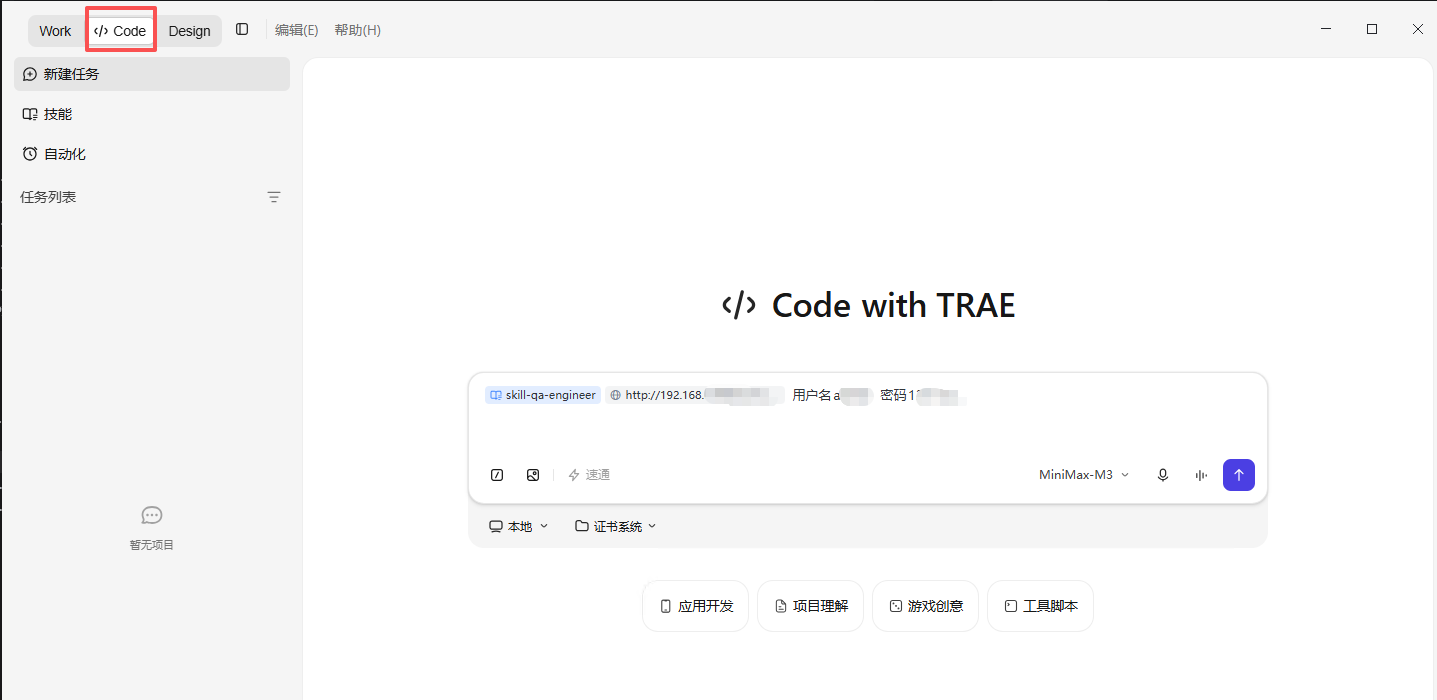Click the audio waveform icon

pyautogui.click(x=1201, y=475)
